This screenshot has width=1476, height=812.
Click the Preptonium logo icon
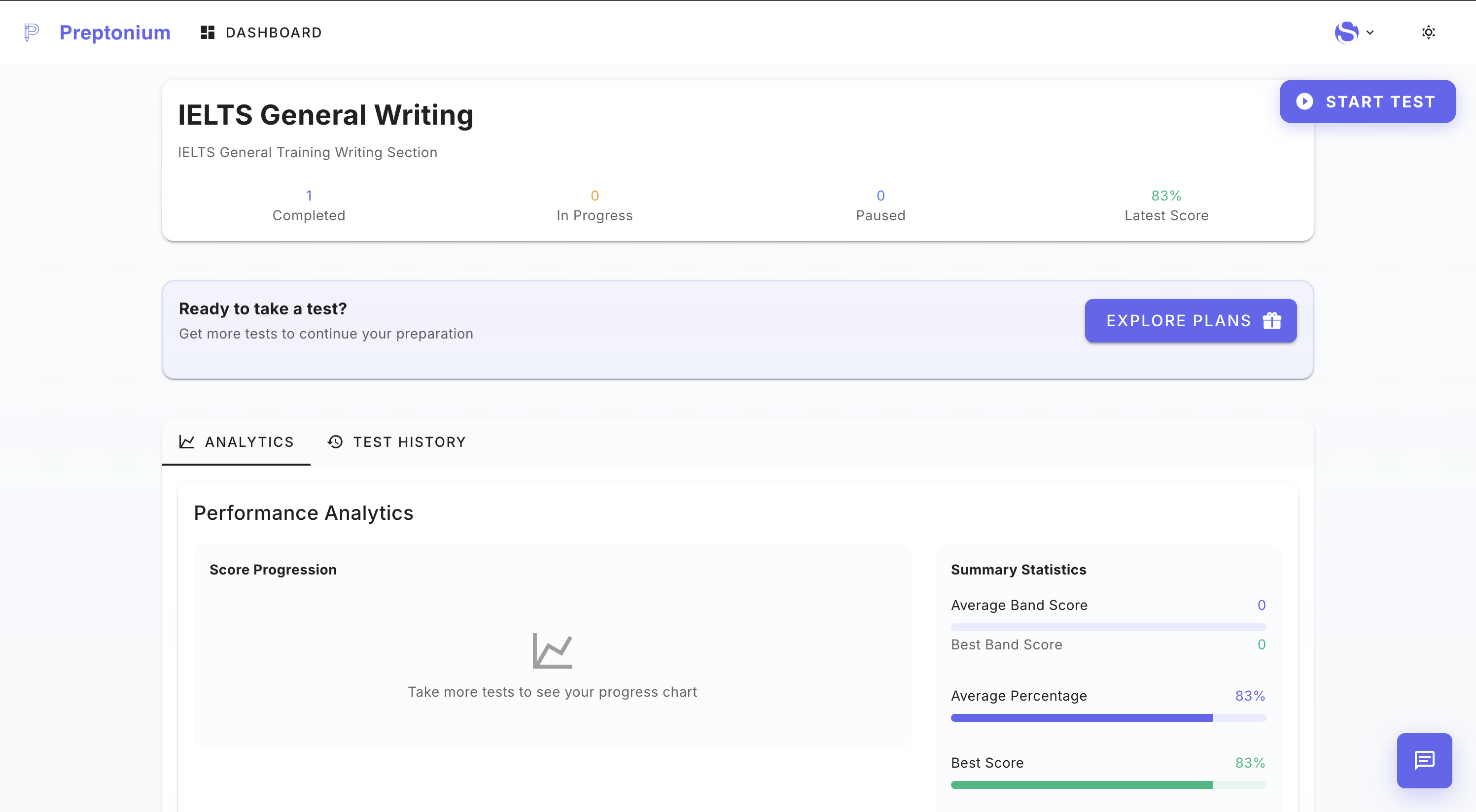click(32, 32)
